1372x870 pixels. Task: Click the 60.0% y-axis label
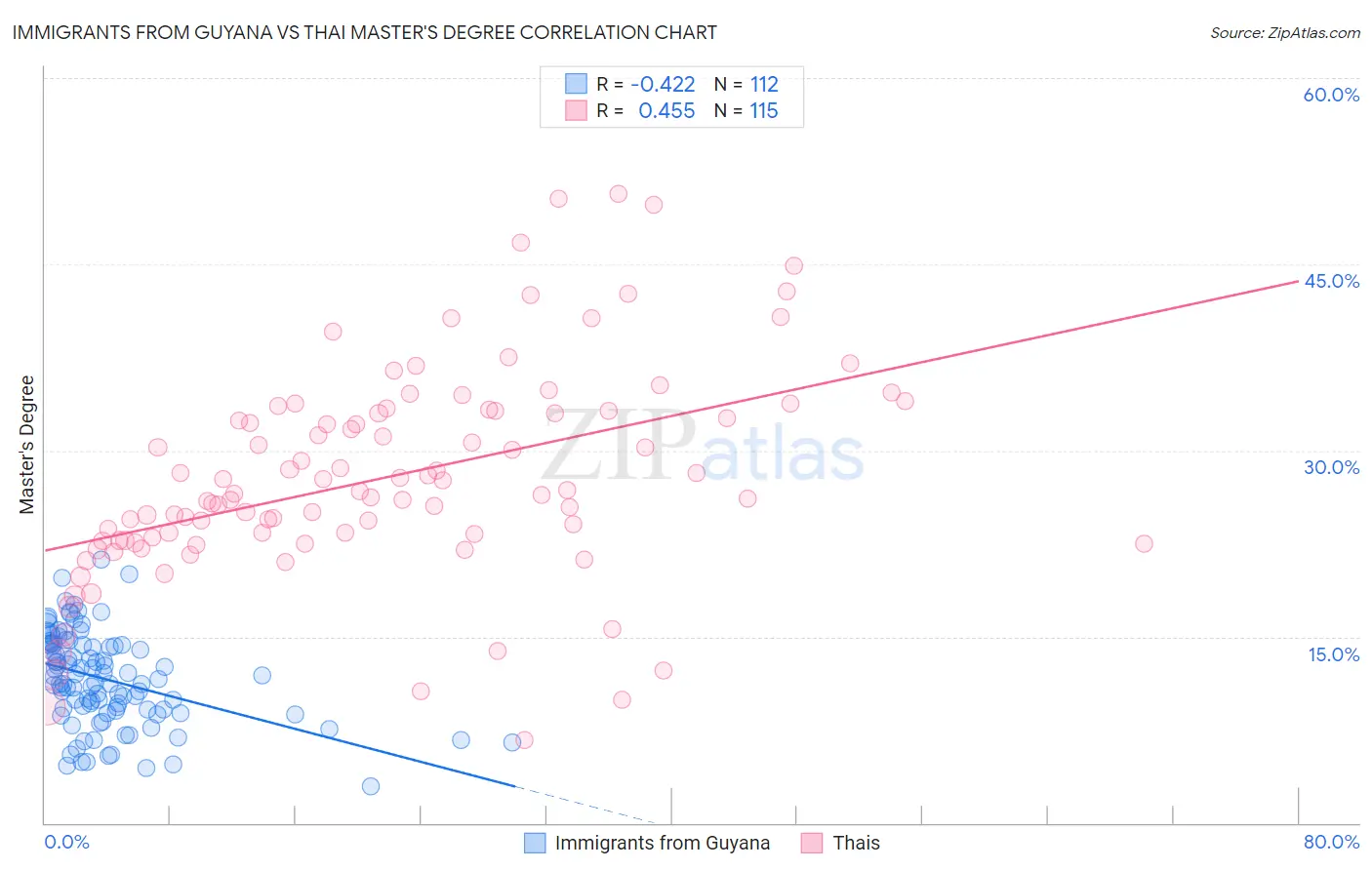pyautogui.click(x=1331, y=95)
